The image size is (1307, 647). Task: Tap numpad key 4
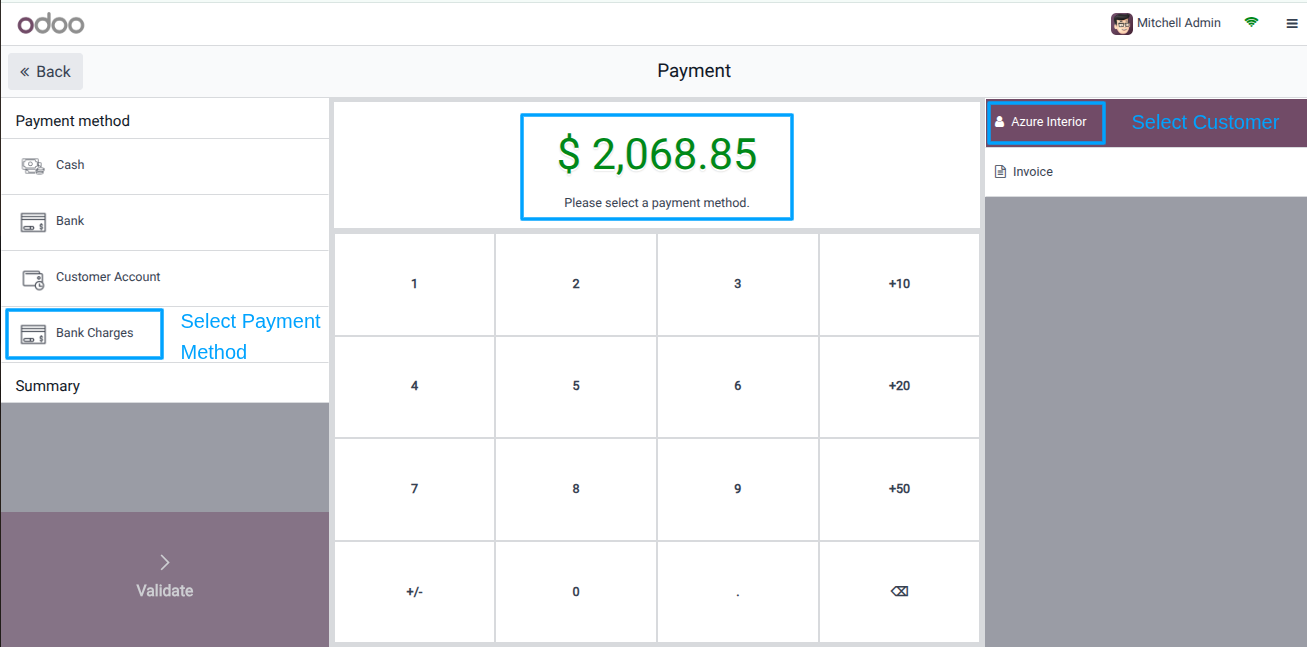click(x=414, y=386)
